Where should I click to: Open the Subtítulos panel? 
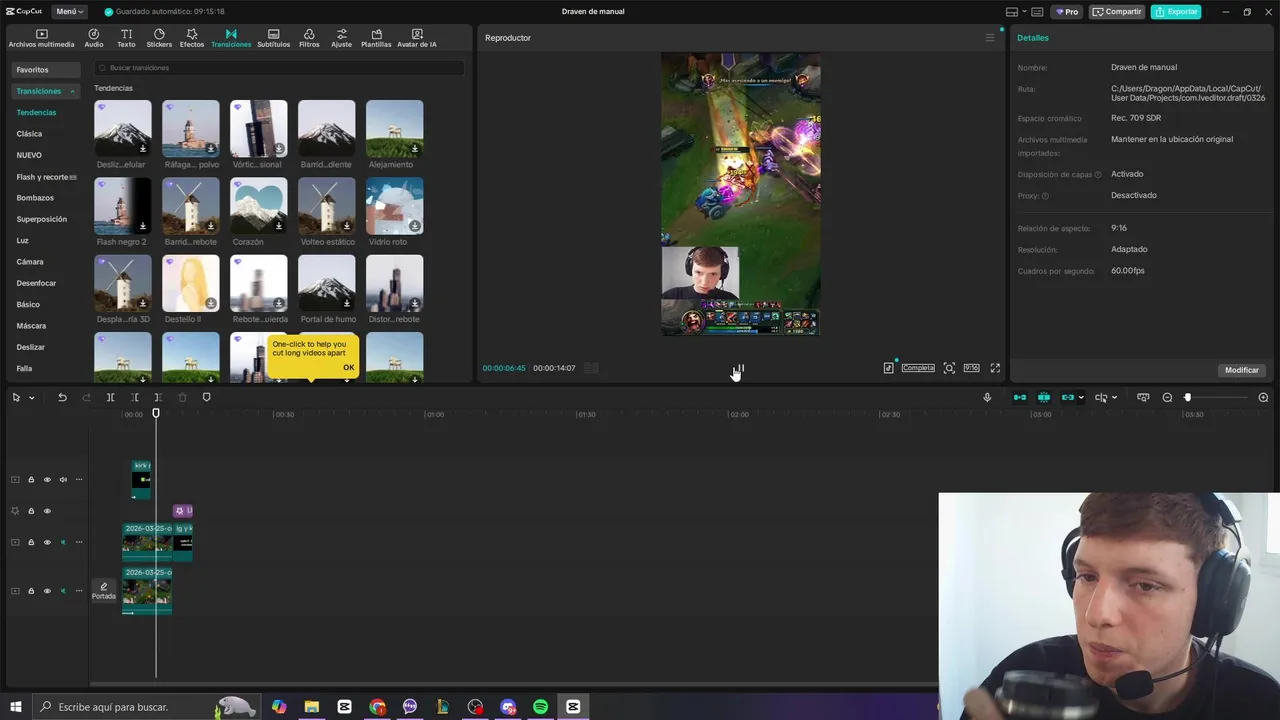tap(273, 38)
